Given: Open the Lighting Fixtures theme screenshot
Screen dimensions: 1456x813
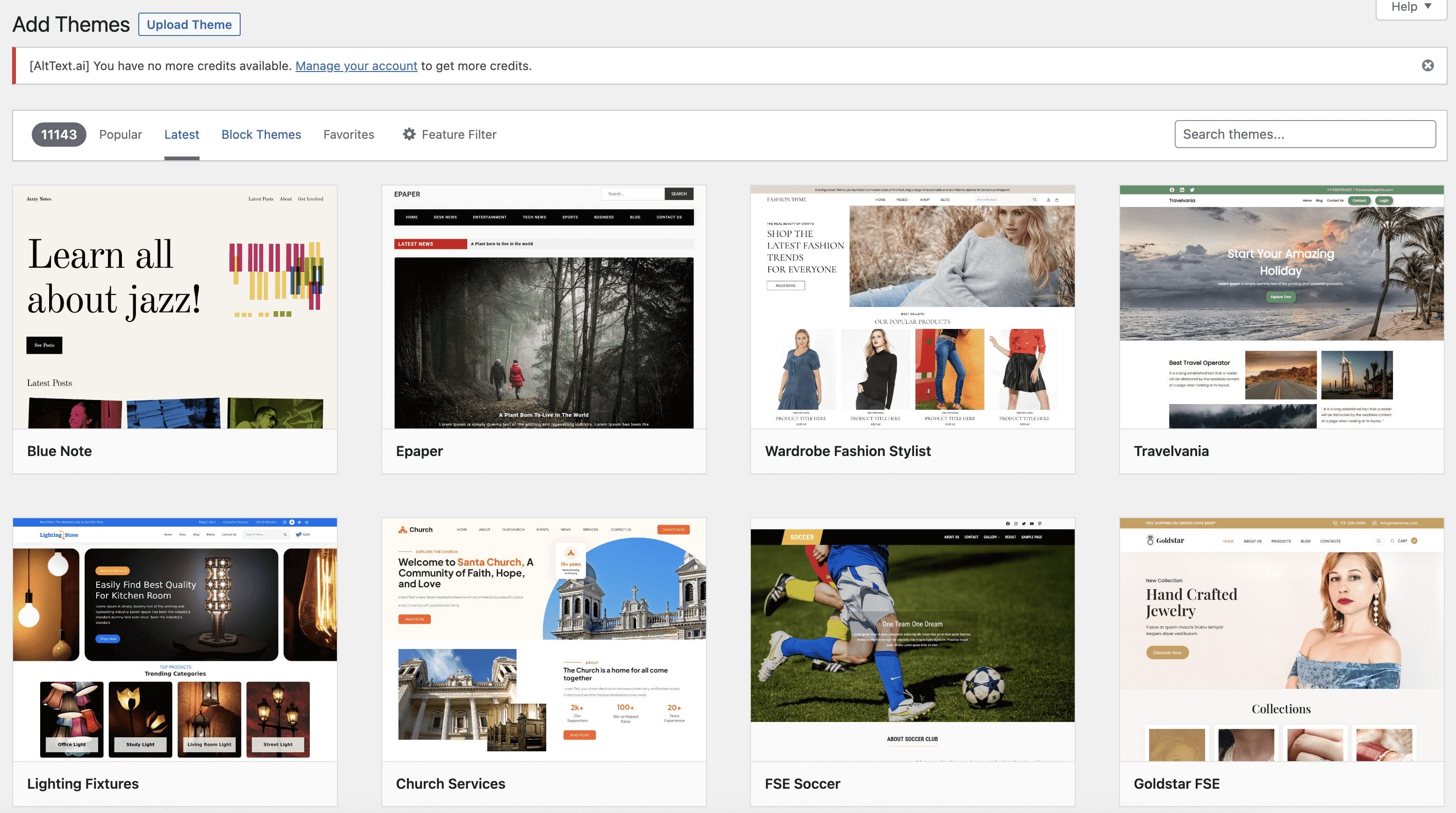Looking at the screenshot, I should click(x=175, y=639).
